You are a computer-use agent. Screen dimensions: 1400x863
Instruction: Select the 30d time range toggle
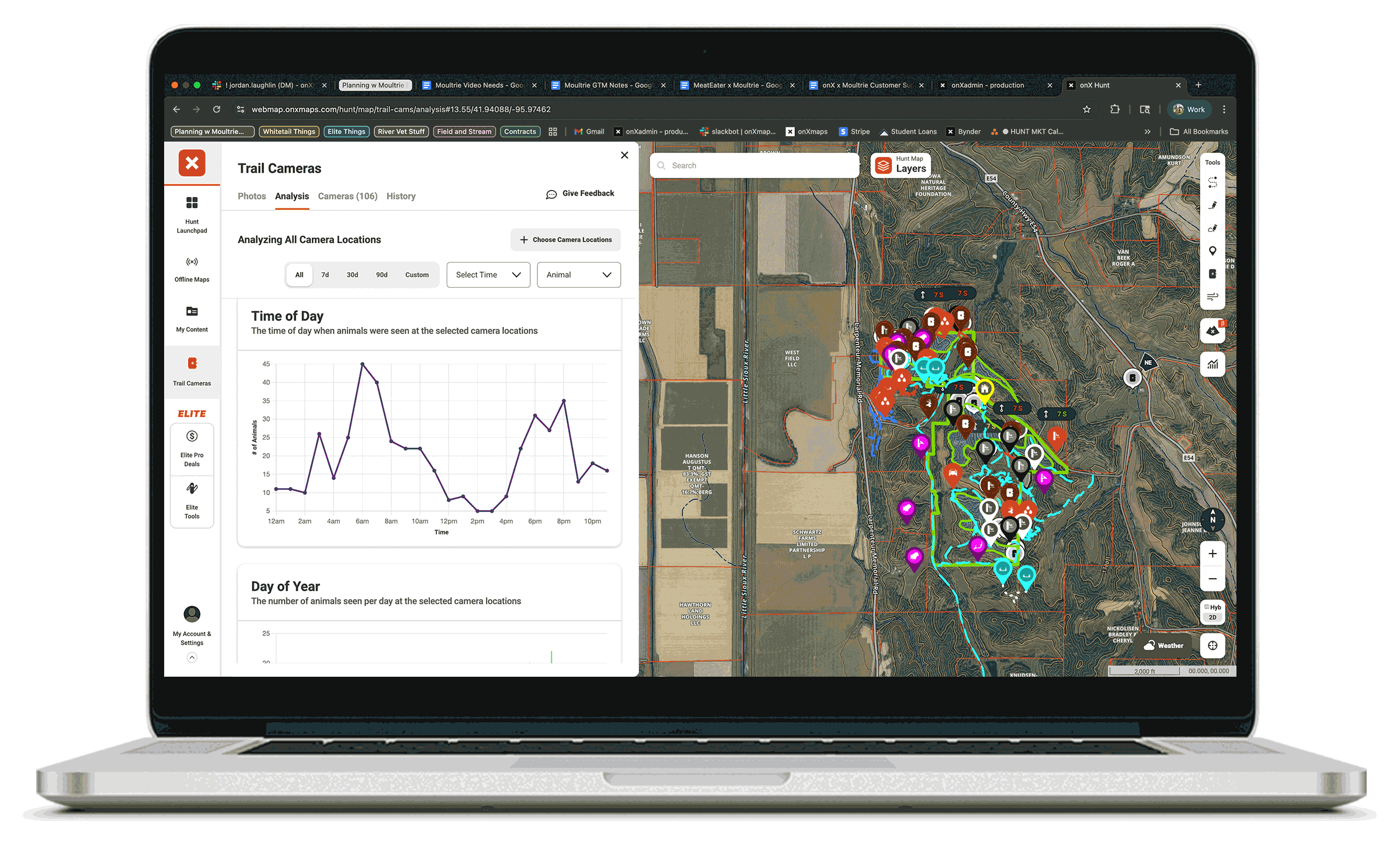[352, 275]
